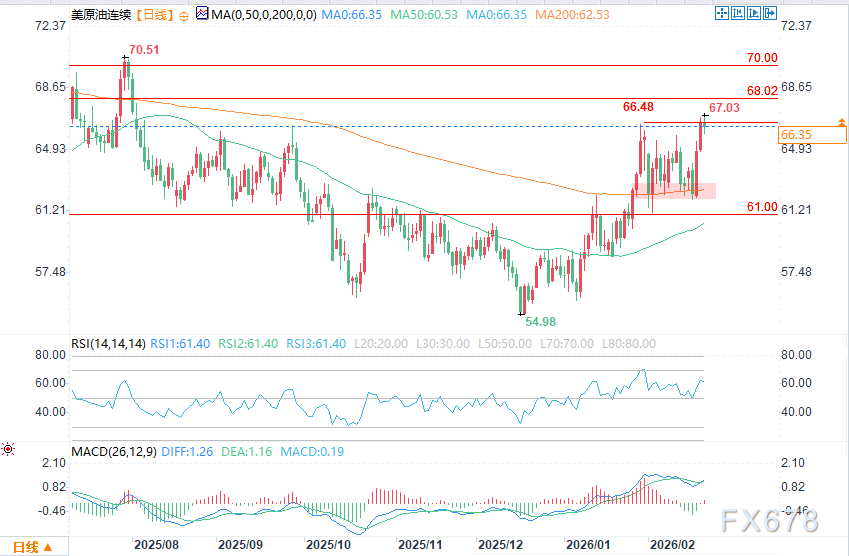Select the 70.00 red resistance line label
Screen dimensions: 849x556
coord(761,58)
